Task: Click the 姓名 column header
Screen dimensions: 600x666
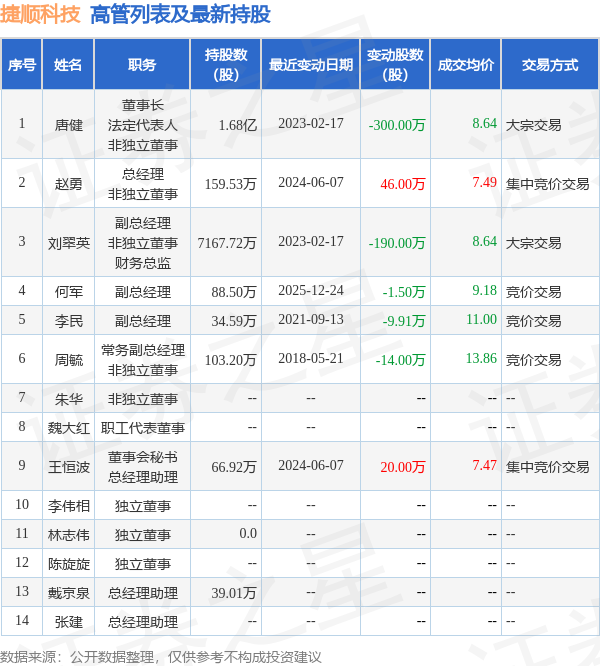Action: [x=68, y=65]
